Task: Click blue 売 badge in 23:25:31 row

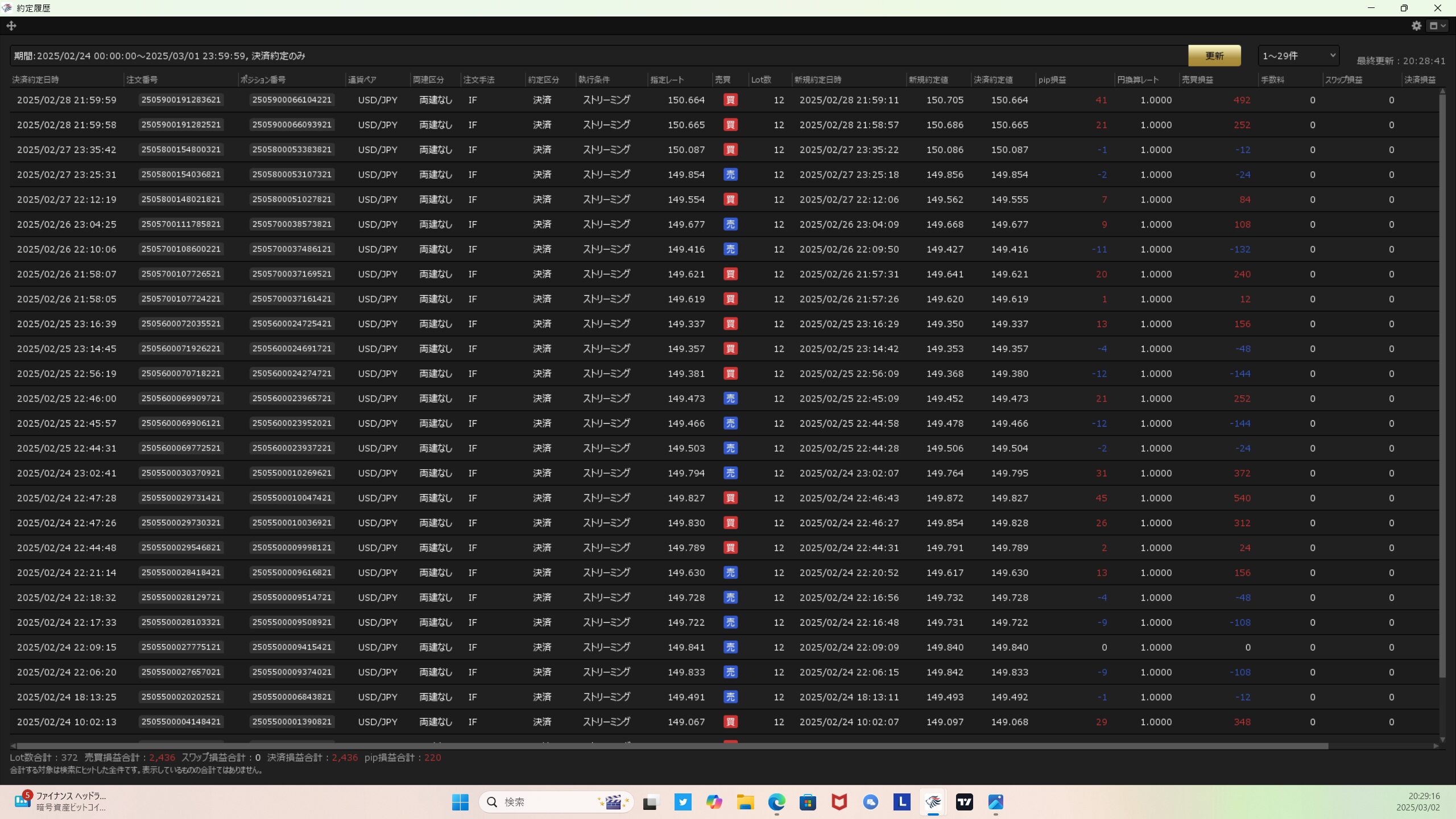Action: pyautogui.click(x=730, y=175)
